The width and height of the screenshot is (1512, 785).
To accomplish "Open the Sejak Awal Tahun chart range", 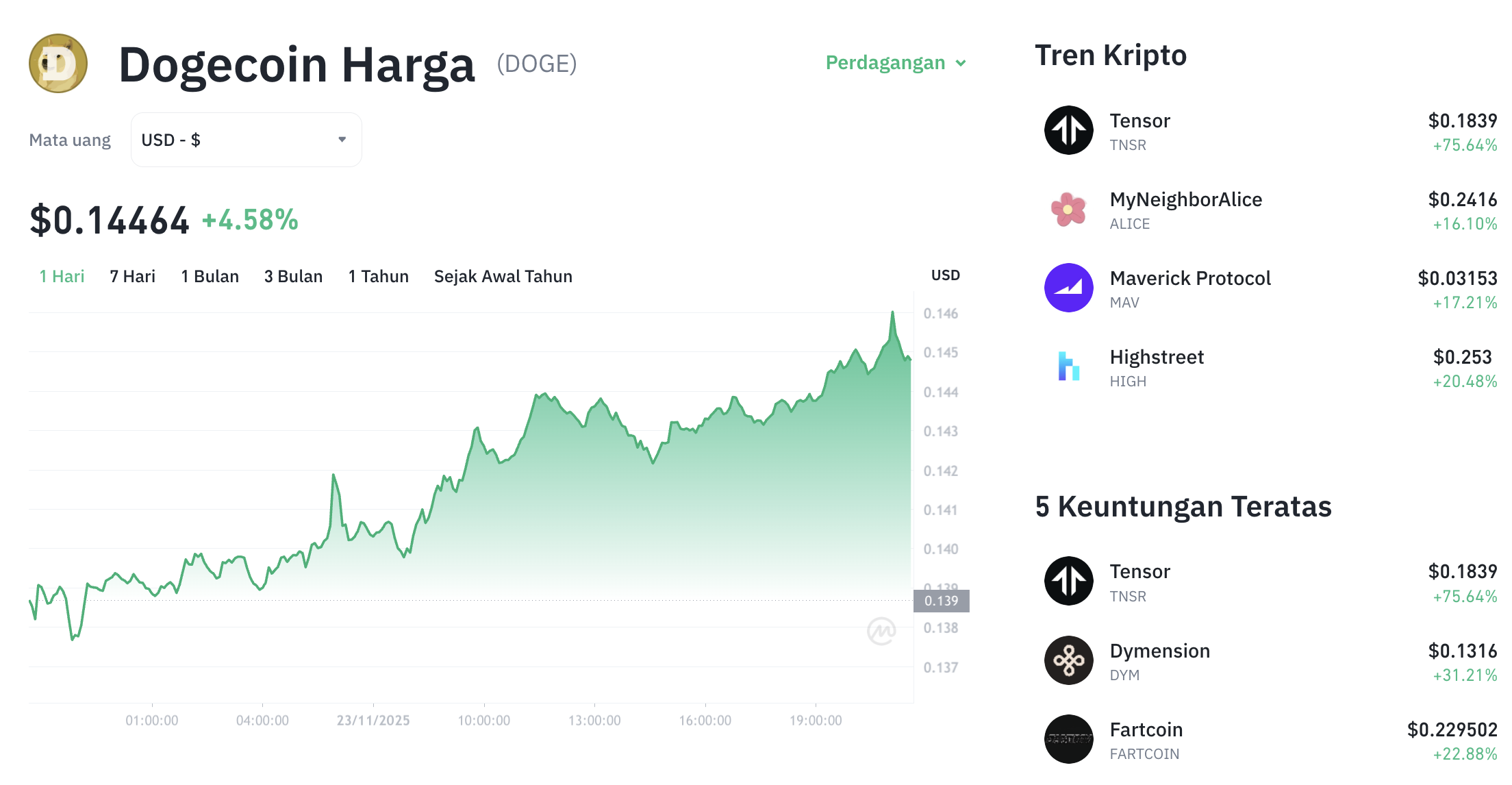I will coord(503,276).
